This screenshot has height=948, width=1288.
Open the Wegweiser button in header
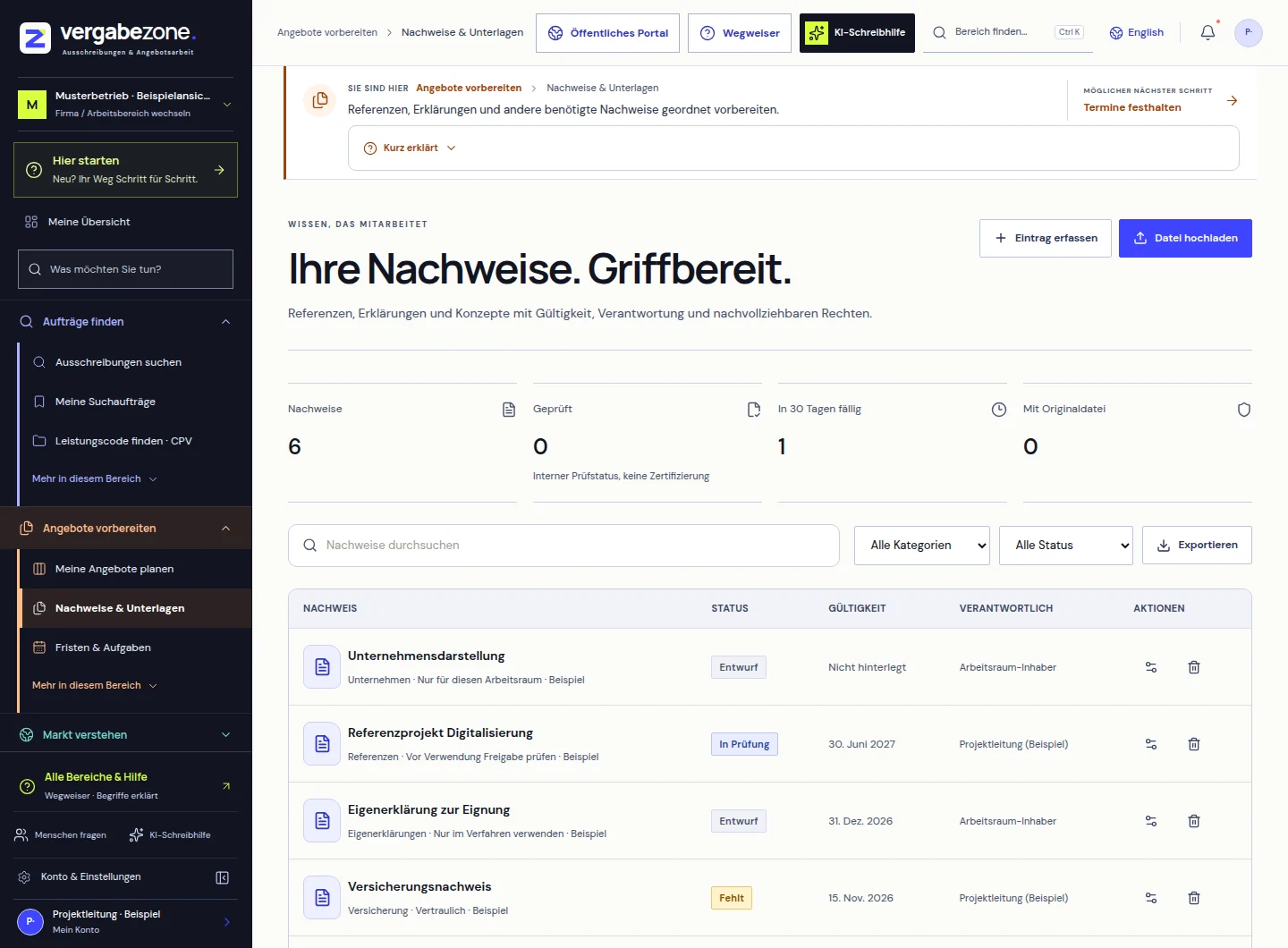pyautogui.click(x=740, y=33)
